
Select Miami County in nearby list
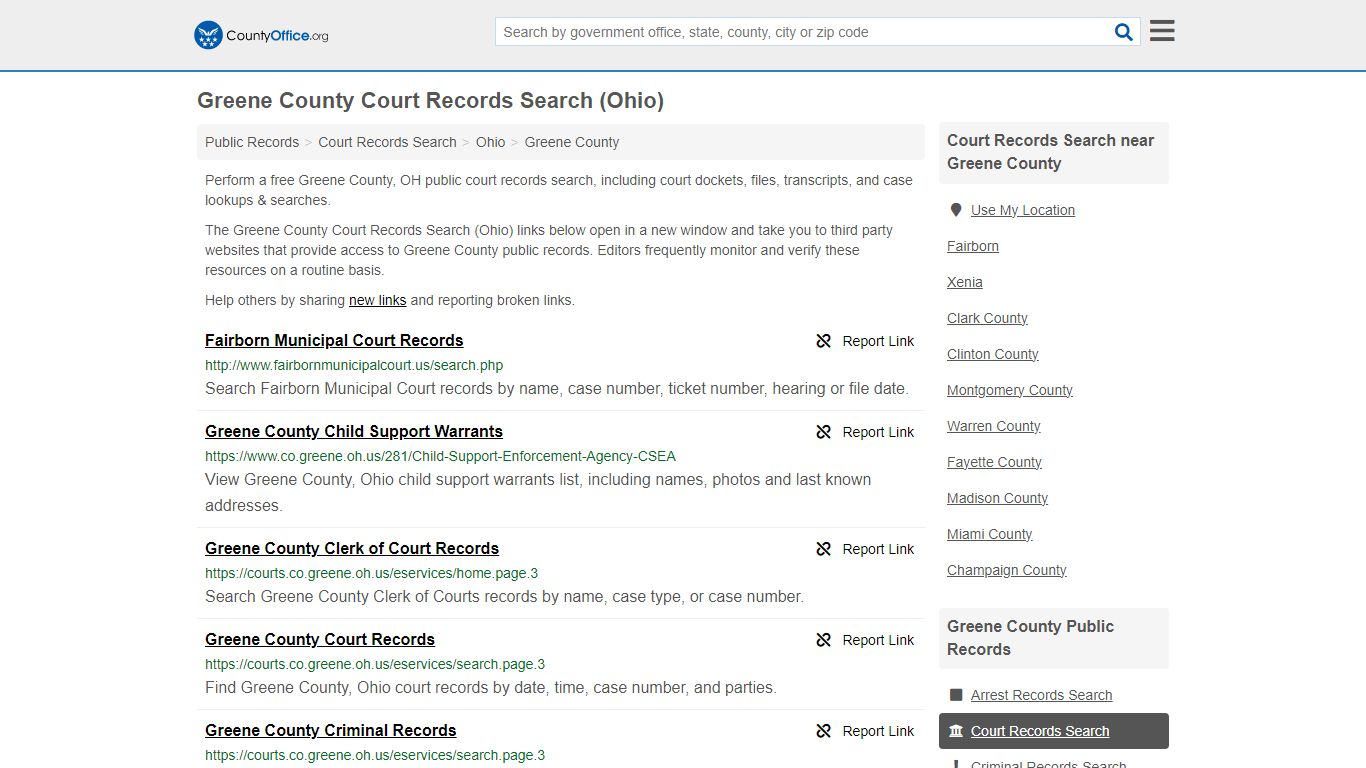(990, 534)
